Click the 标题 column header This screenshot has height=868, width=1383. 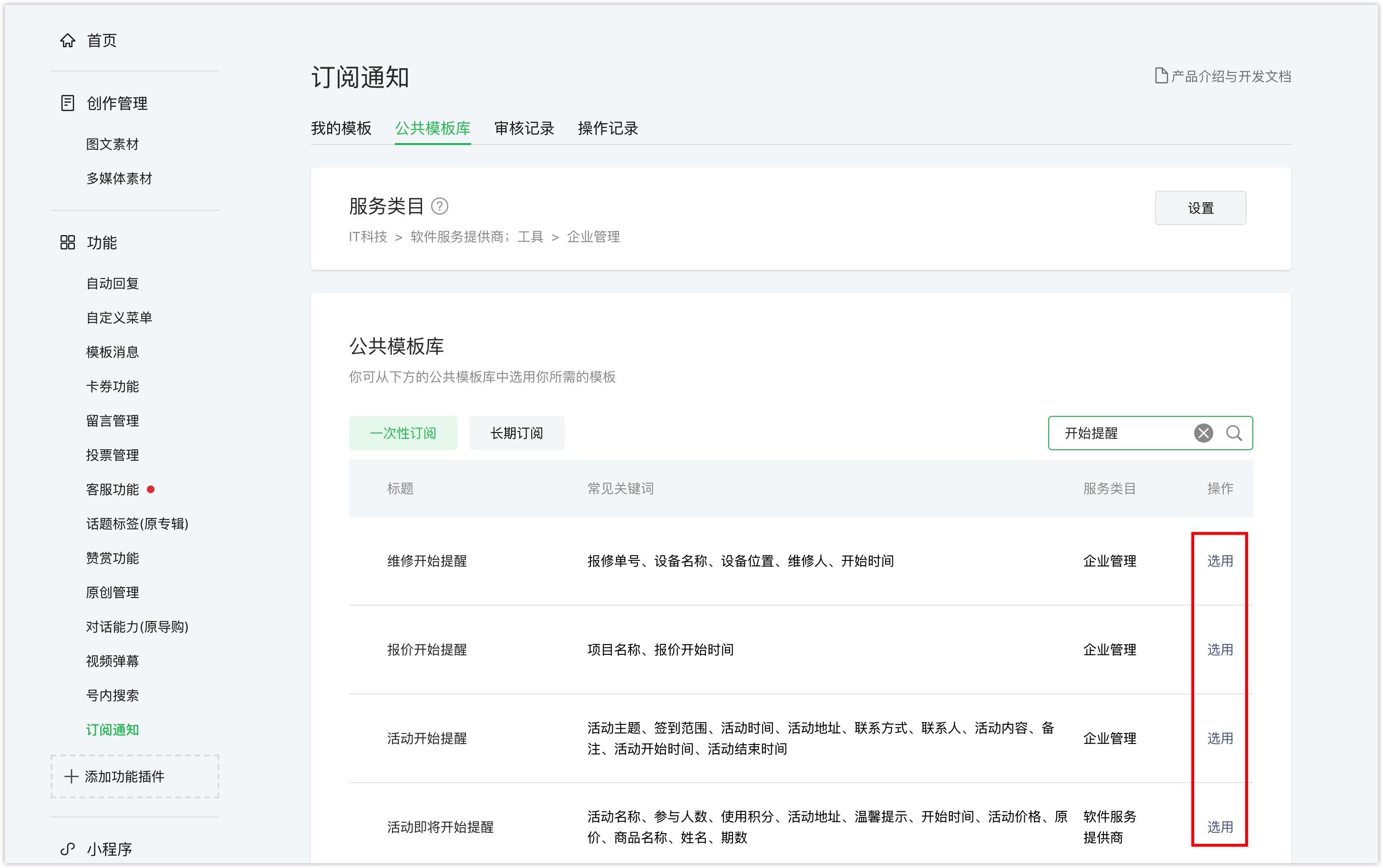[x=400, y=488]
